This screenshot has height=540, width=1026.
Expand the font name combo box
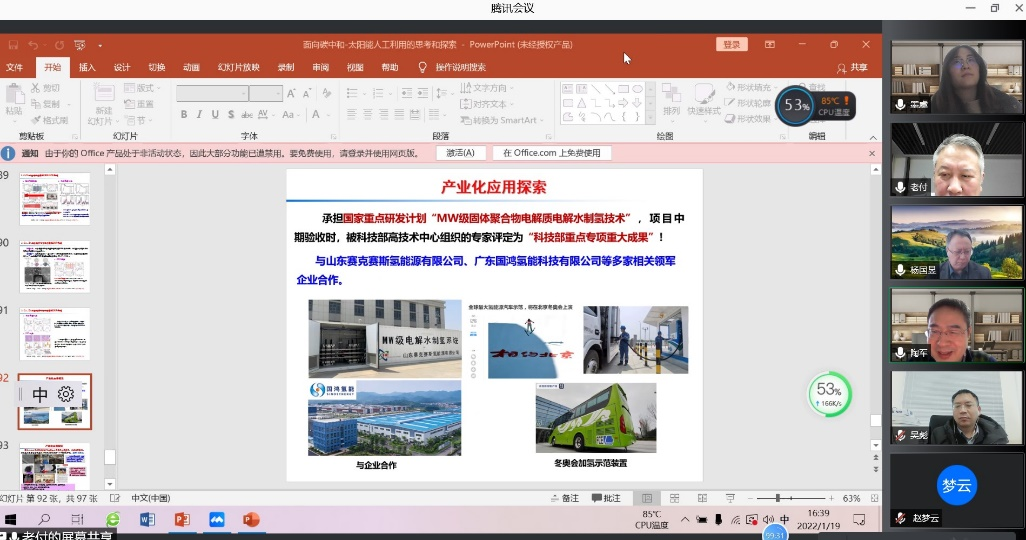(x=242, y=93)
